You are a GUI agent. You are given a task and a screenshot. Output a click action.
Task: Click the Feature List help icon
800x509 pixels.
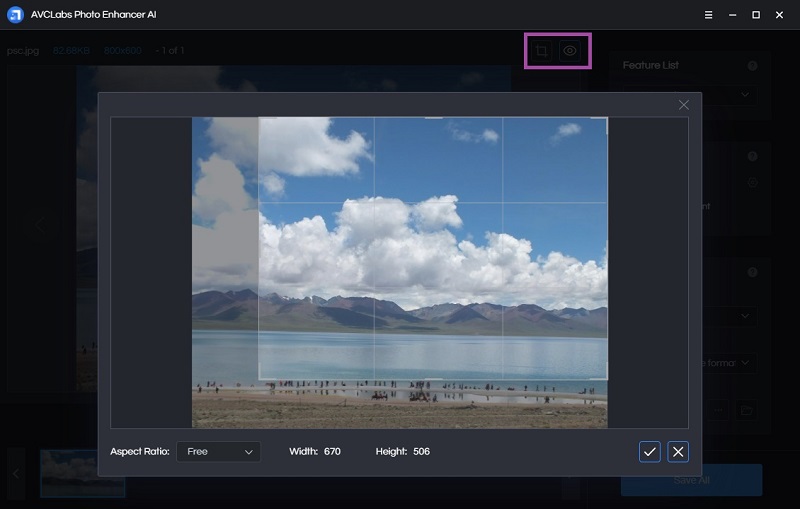pos(753,66)
